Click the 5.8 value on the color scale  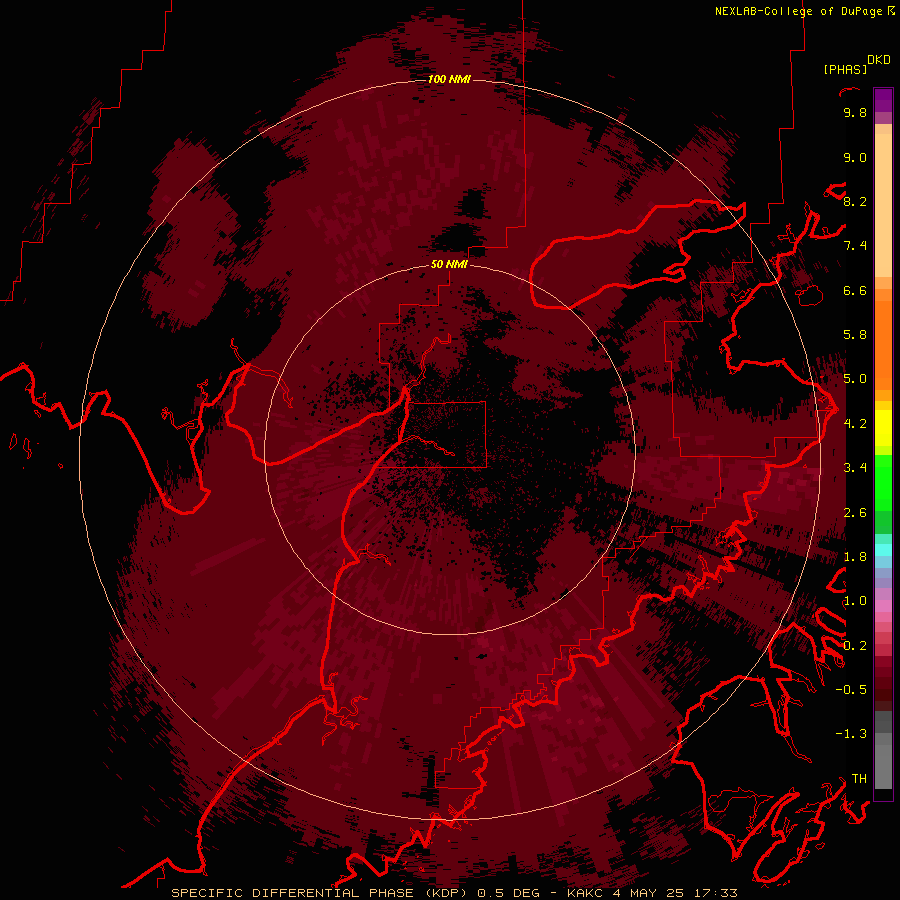[855, 335]
